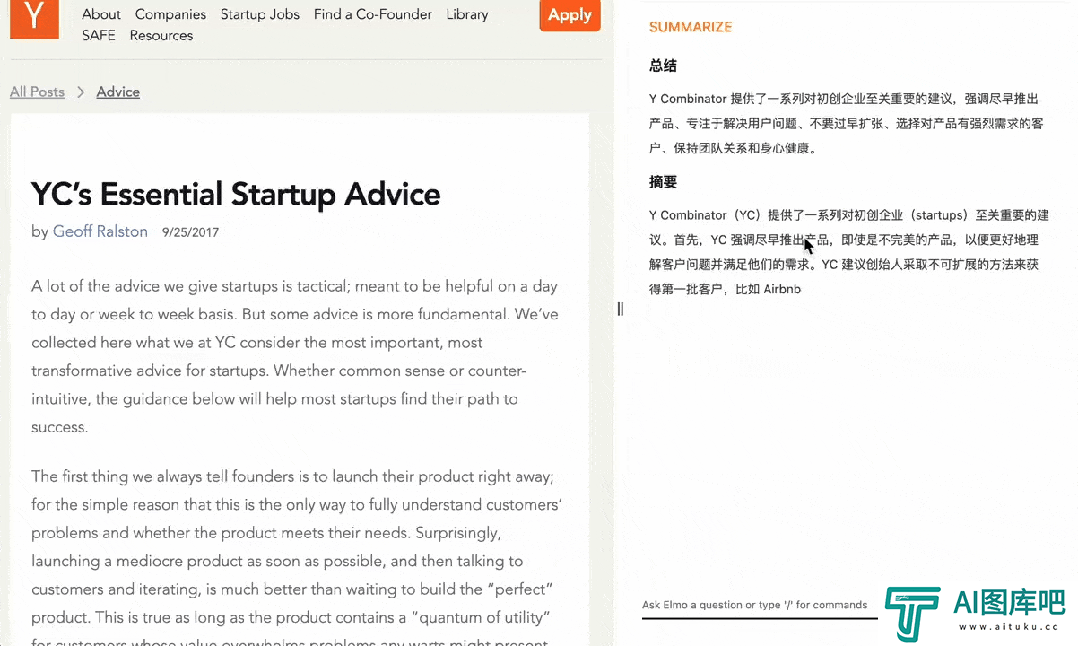
Task: Open the SAFE link
Action: pos(98,35)
